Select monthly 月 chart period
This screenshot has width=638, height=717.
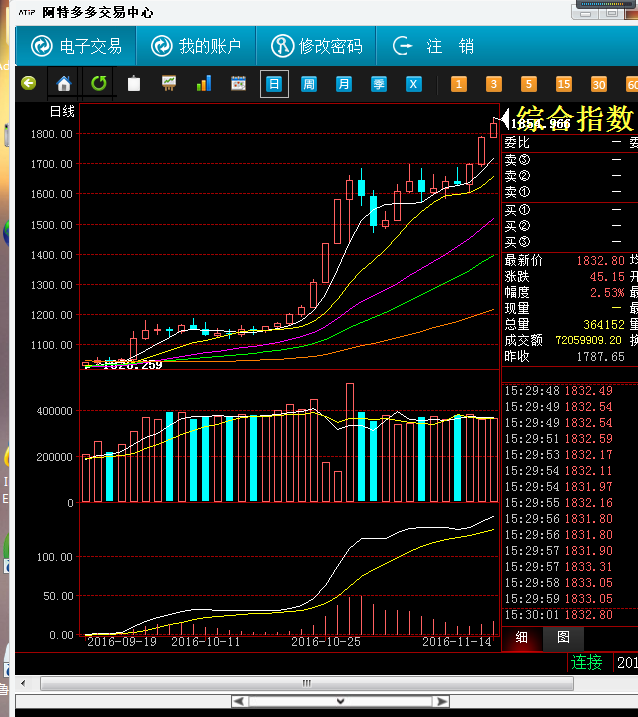click(344, 84)
